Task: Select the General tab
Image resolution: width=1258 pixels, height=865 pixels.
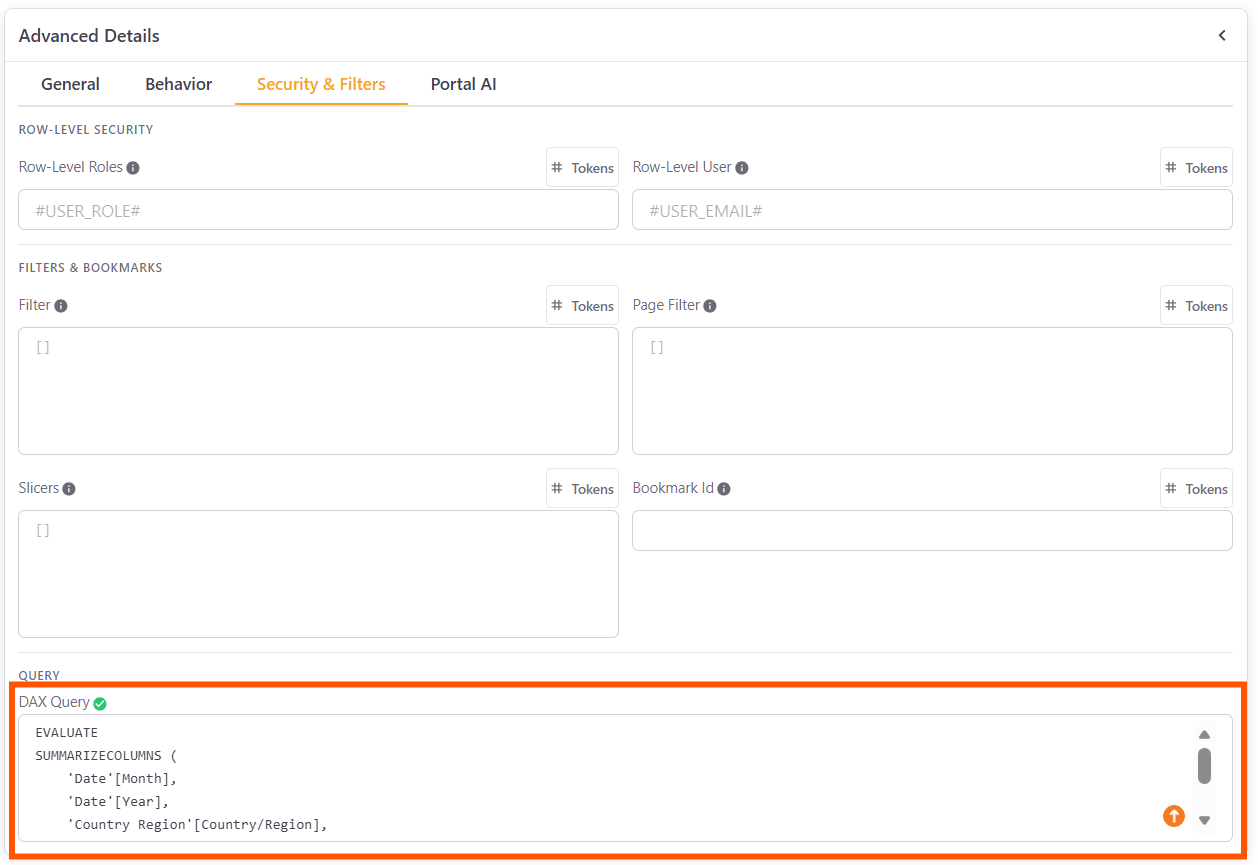Action: 70,84
